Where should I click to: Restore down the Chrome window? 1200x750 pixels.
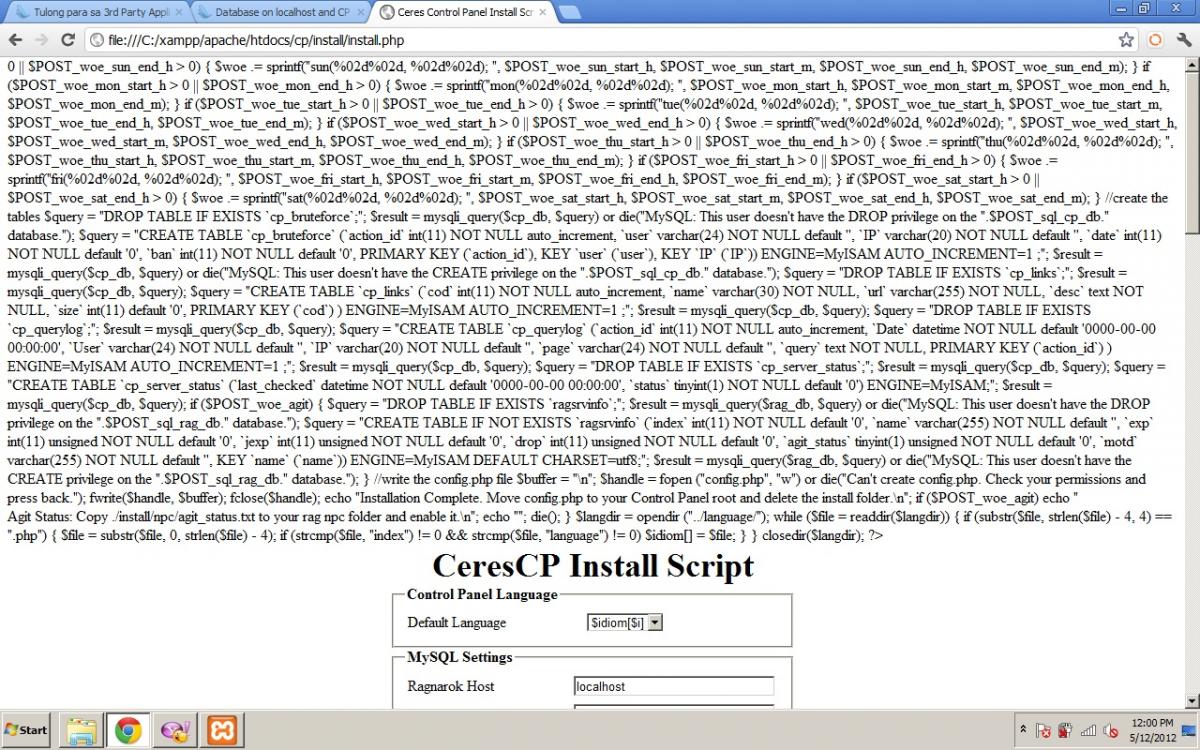(x=1144, y=9)
